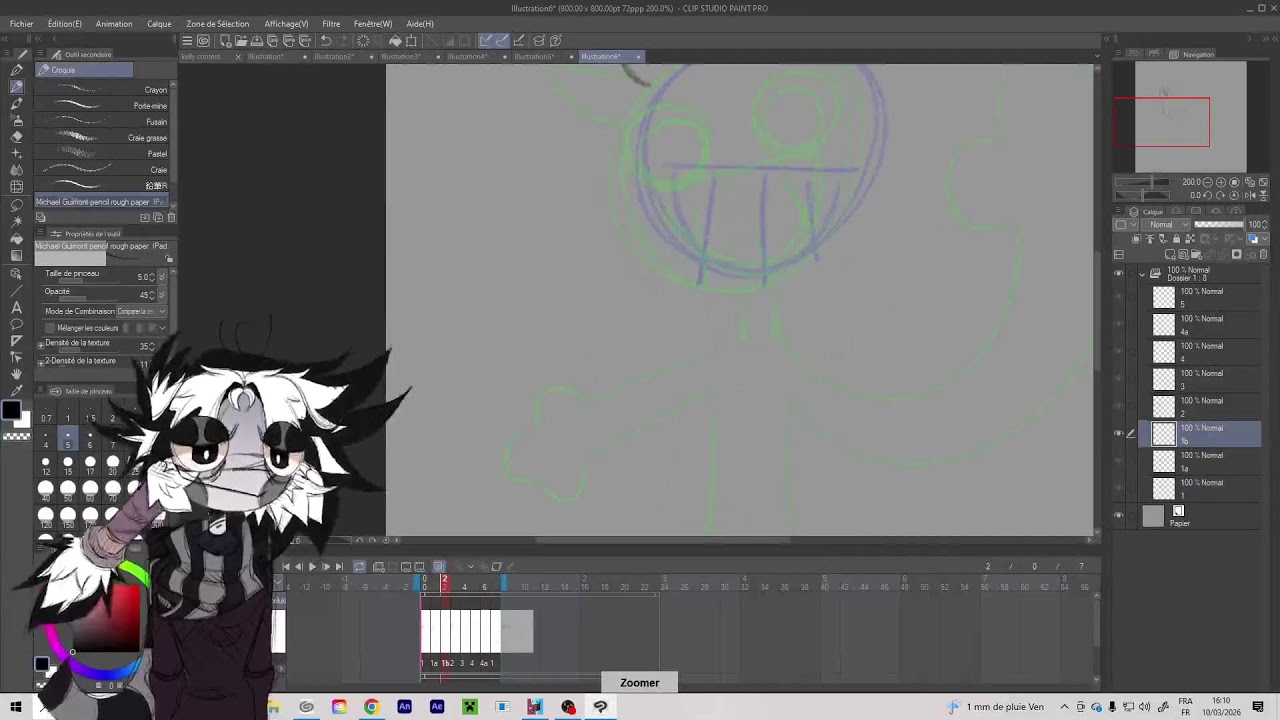This screenshot has width=1280, height=720.
Task: Hide the layer named 1b
Action: [x=1119, y=433]
